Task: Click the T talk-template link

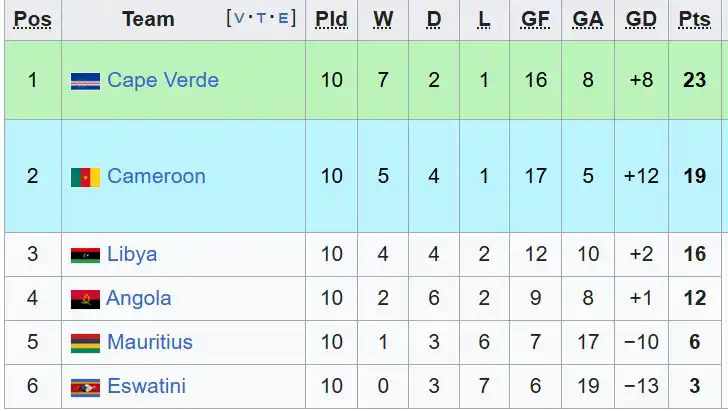Action: [x=261, y=19]
